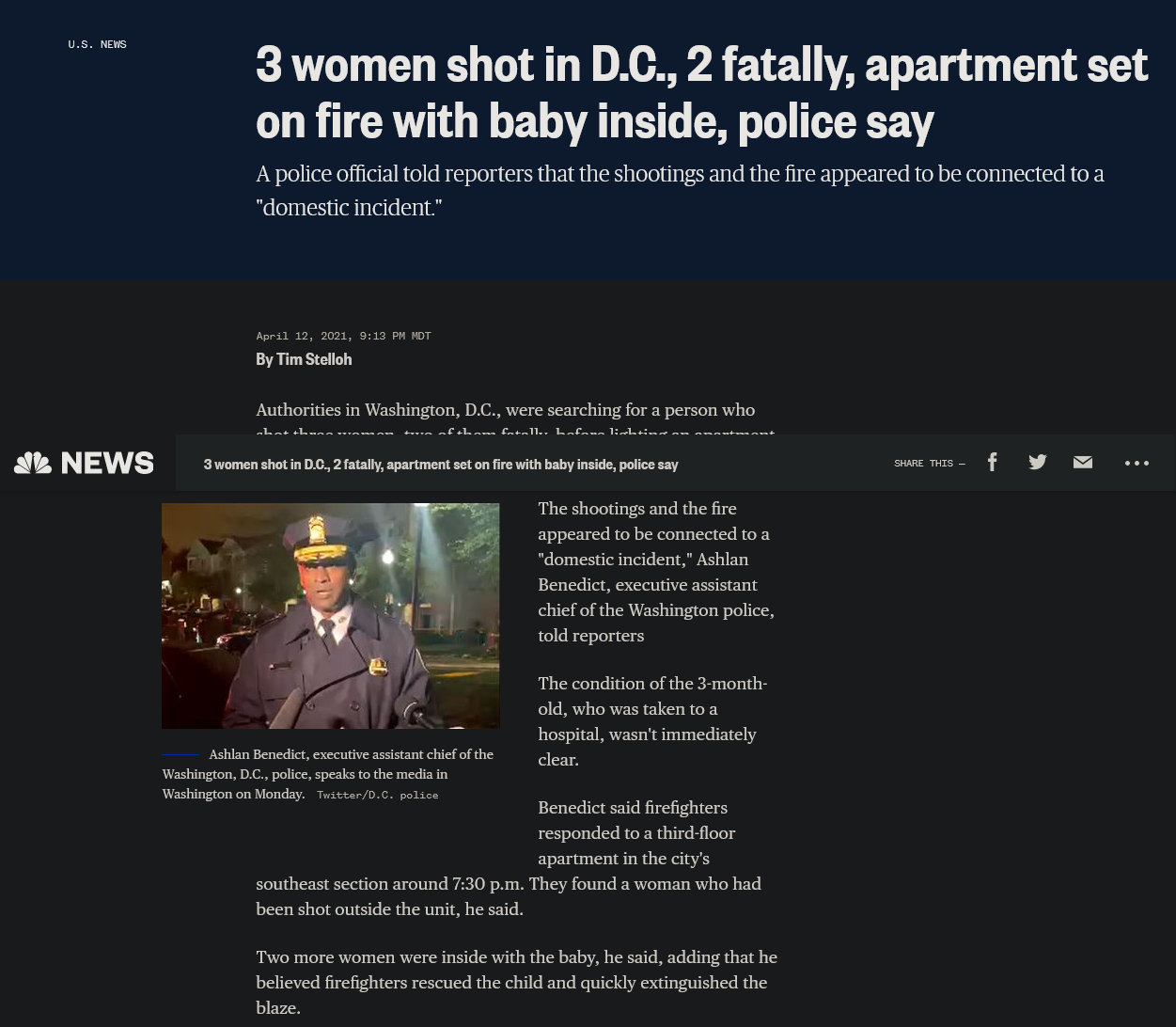Viewport: 1176px width, 1027px height.
Task: Click the April 12, 2021 timestamp
Action: [343, 336]
